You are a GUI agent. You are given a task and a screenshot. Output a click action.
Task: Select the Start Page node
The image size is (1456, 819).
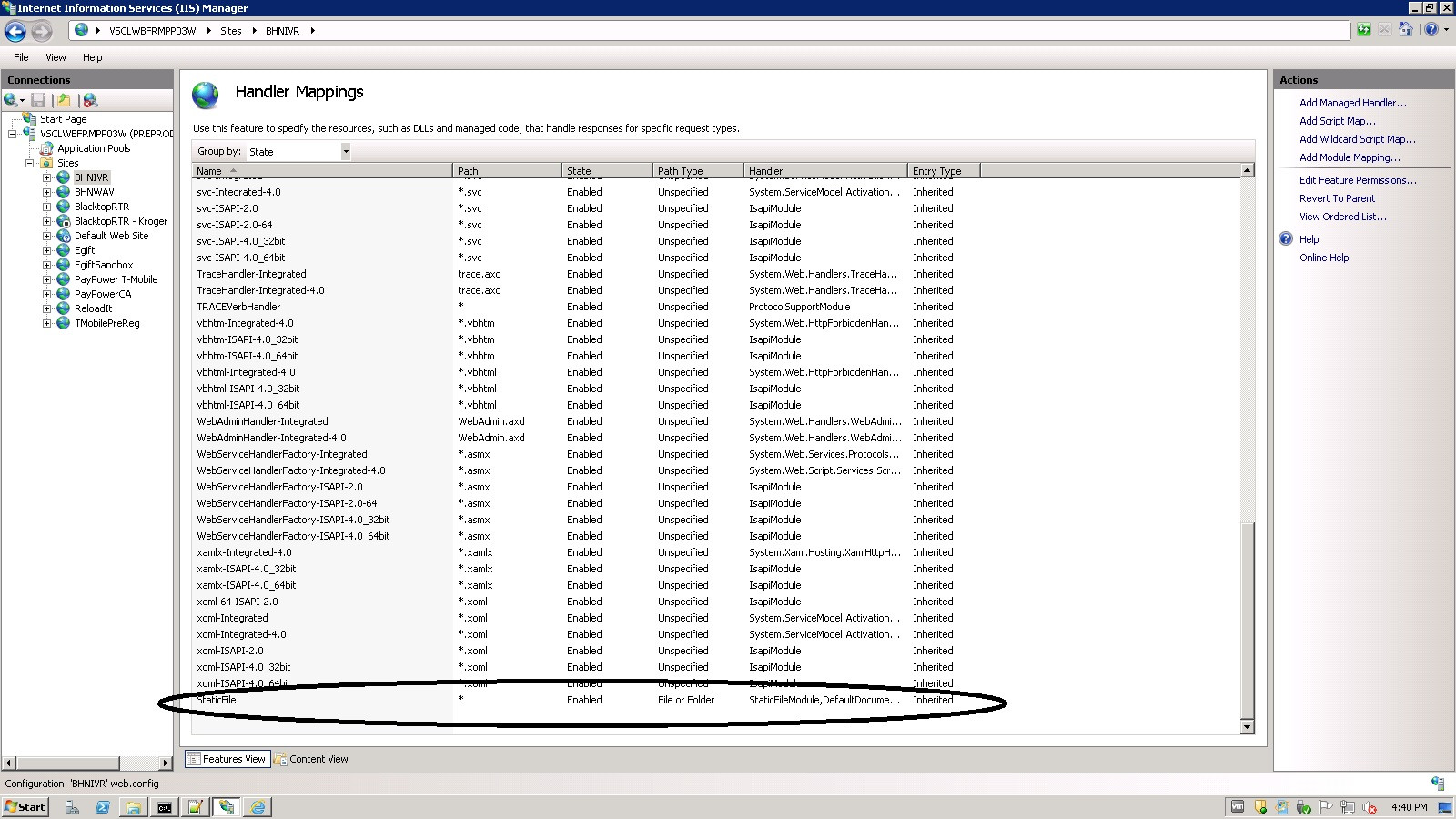pyautogui.click(x=63, y=119)
